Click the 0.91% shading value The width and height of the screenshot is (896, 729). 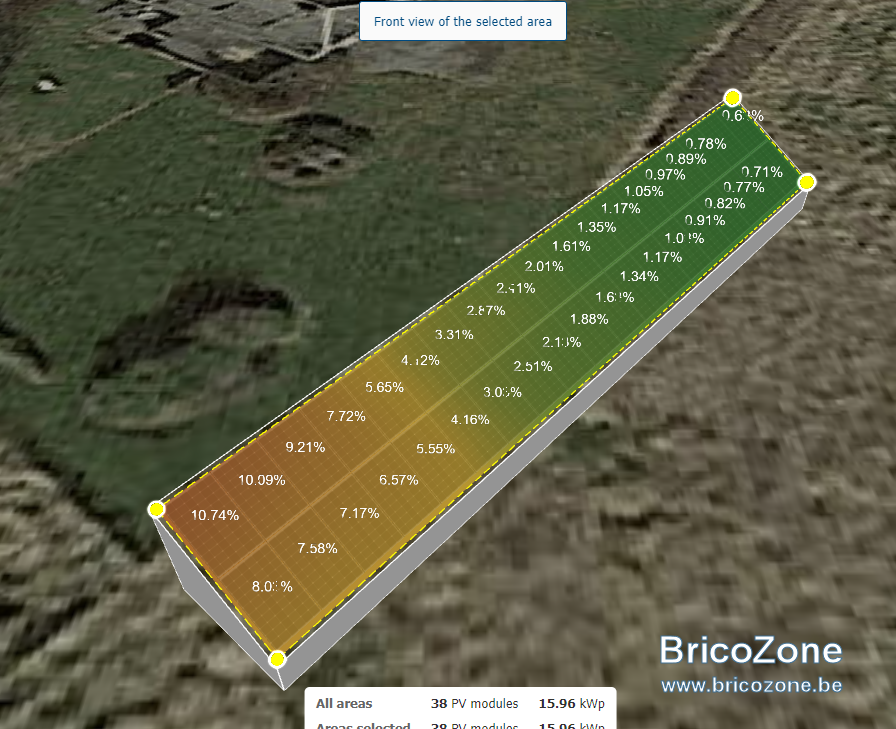705,221
